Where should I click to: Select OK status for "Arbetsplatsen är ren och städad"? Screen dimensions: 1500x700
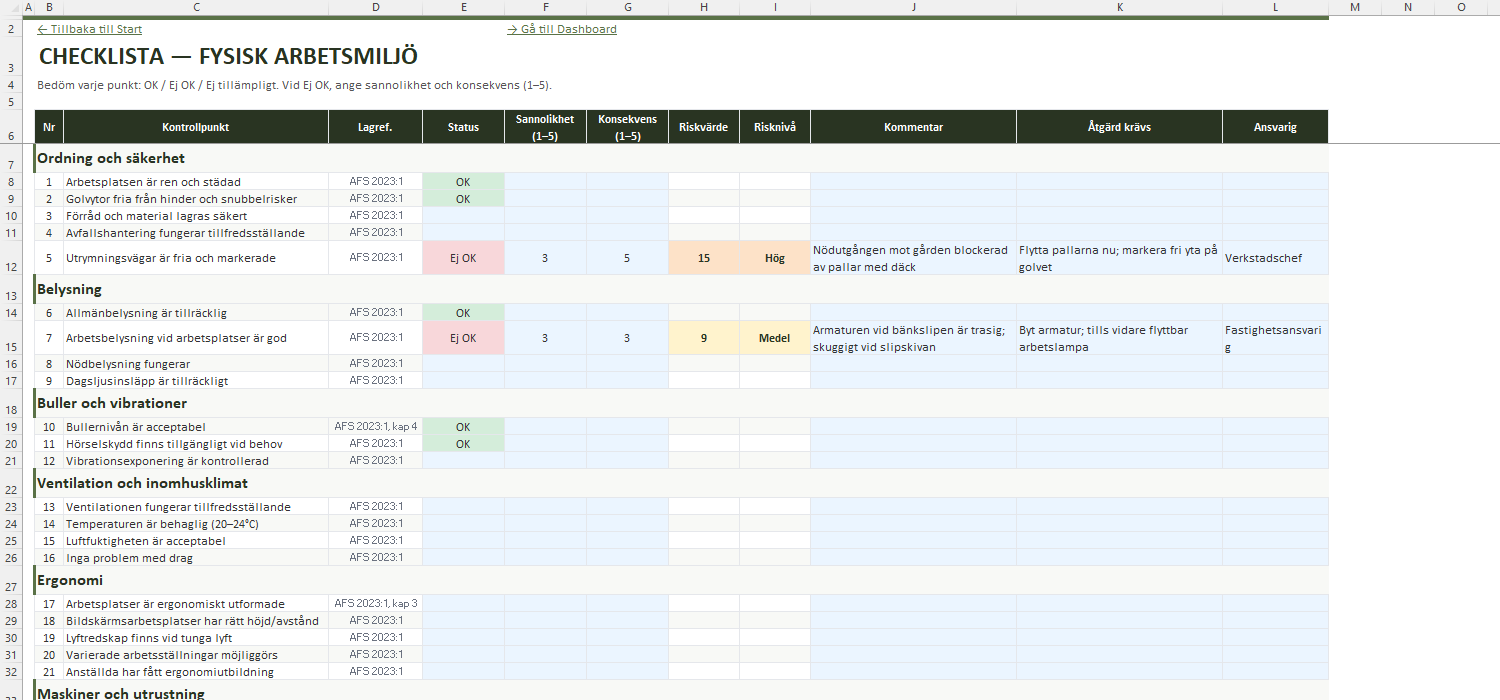point(463,182)
